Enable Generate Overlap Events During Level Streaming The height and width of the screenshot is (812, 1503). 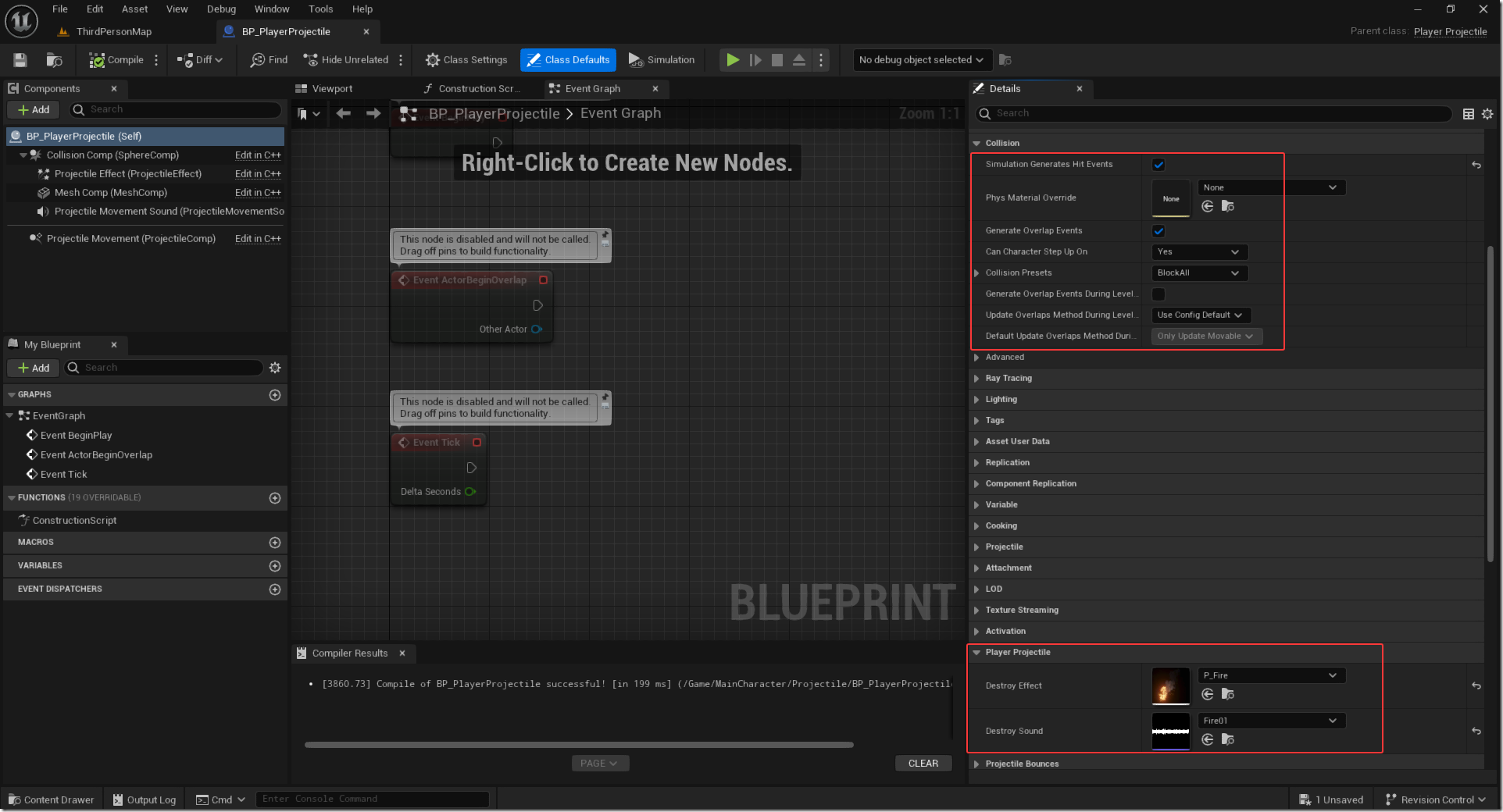click(x=1158, y=294)
